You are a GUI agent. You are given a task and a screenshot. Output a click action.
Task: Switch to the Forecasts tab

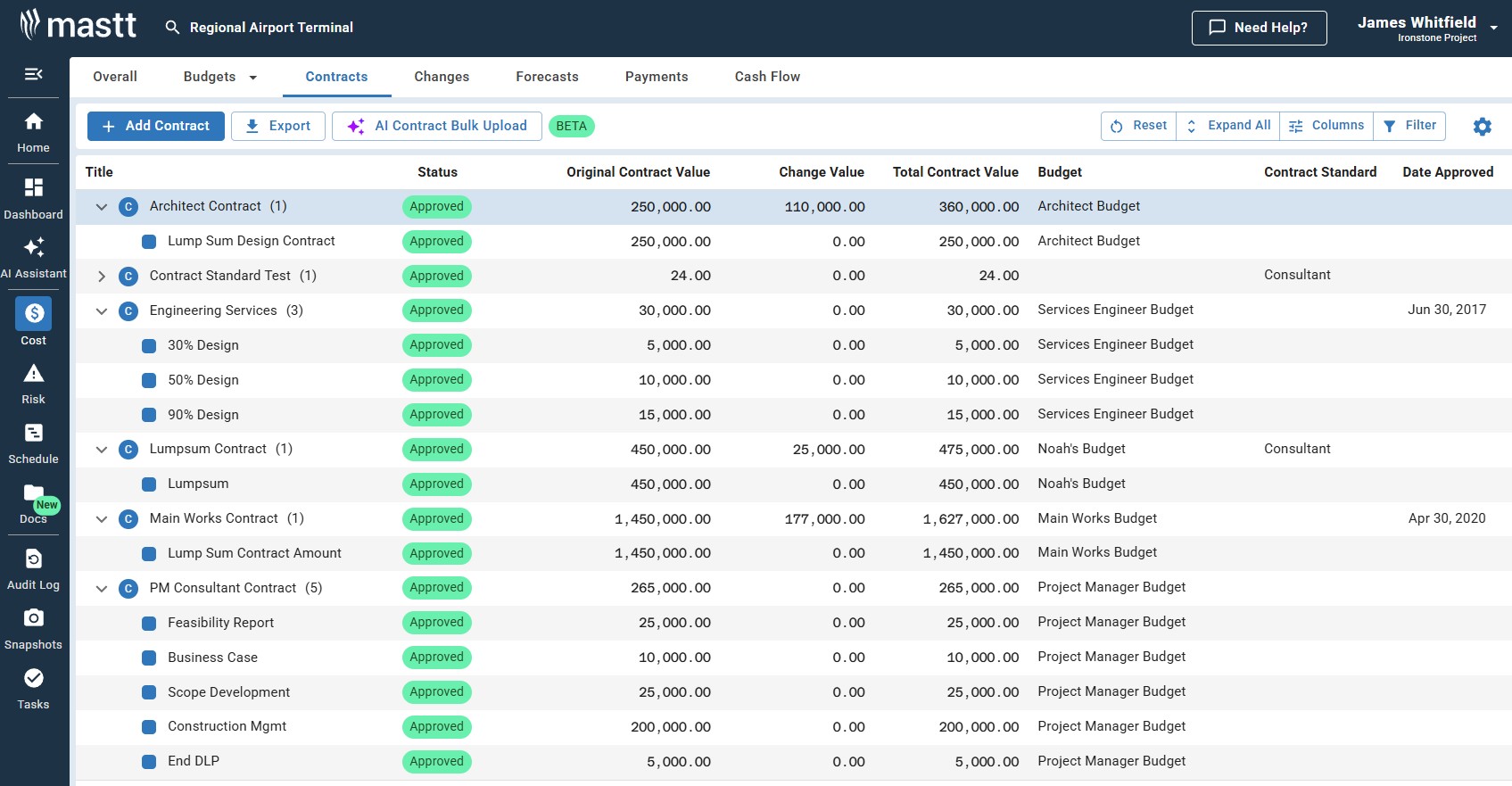(x=547, y=77)
